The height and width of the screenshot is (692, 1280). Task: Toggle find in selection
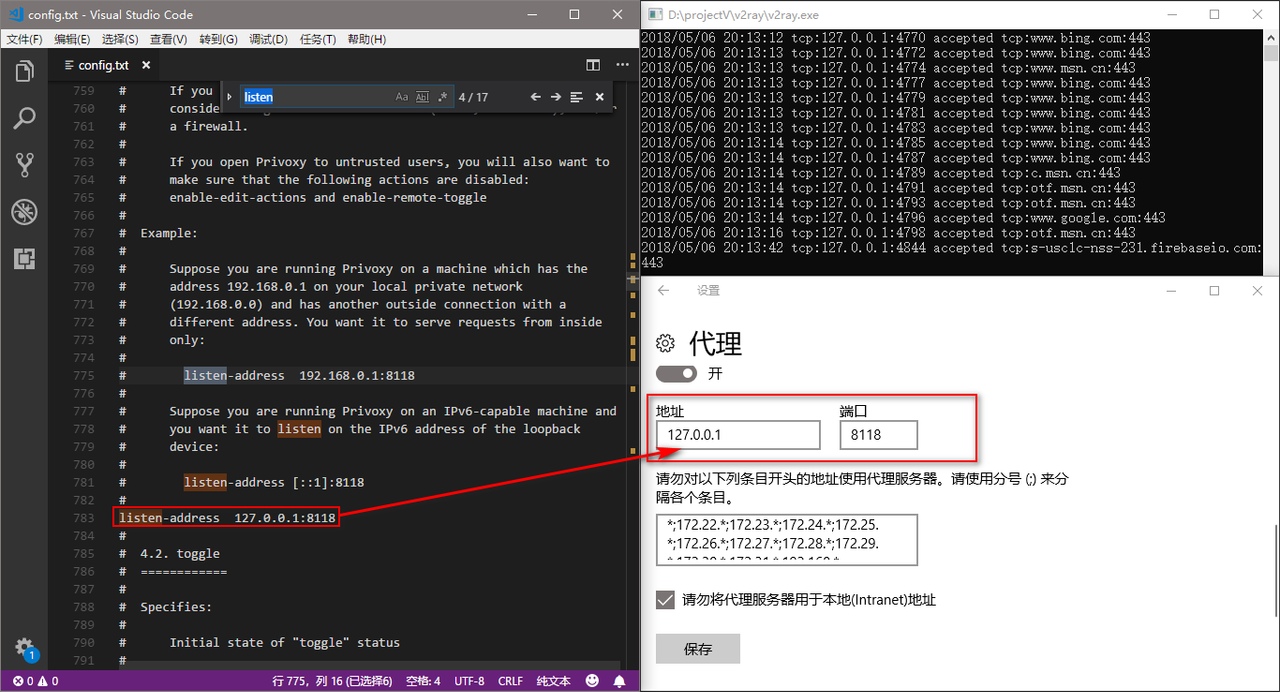[x=577, y=97]
